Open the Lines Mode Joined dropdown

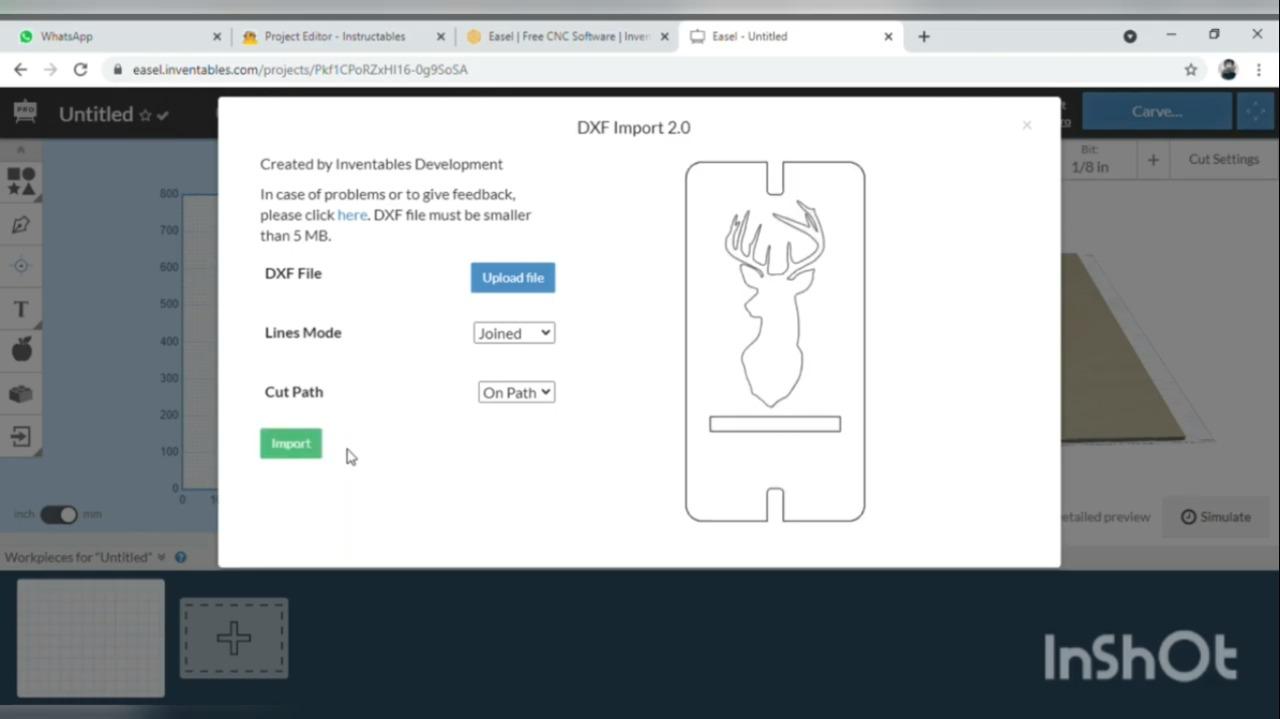point(514,333)
